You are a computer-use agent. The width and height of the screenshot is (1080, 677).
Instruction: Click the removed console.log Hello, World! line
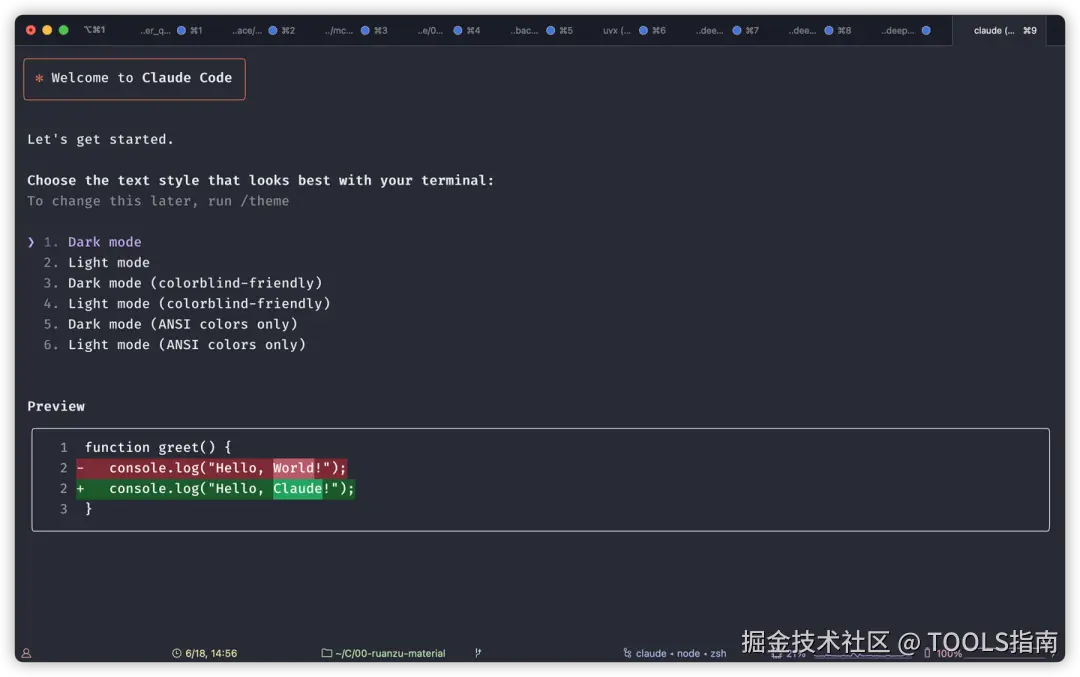211,468
